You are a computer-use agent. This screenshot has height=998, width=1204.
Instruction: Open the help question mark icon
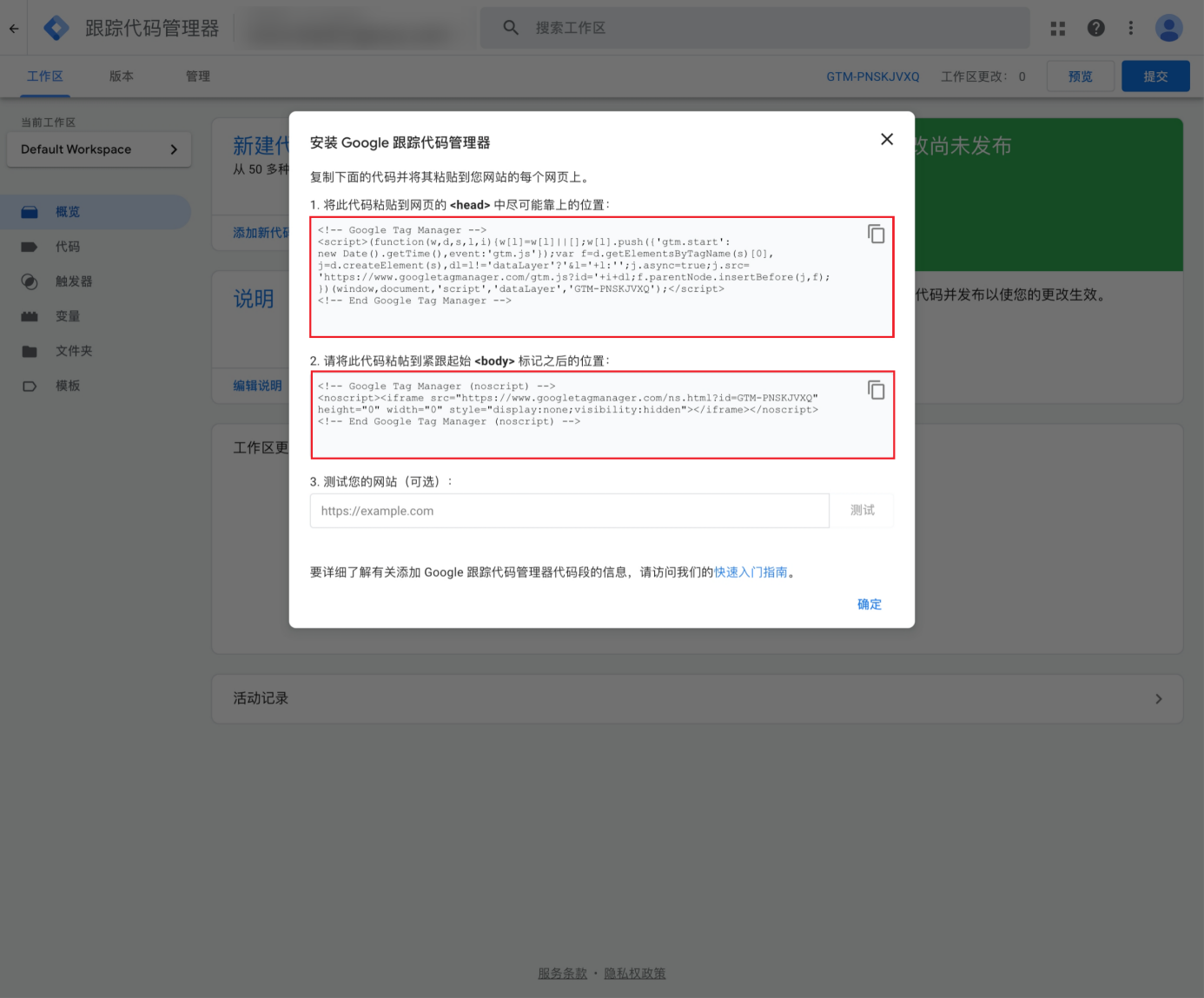tap(1095, 28)
